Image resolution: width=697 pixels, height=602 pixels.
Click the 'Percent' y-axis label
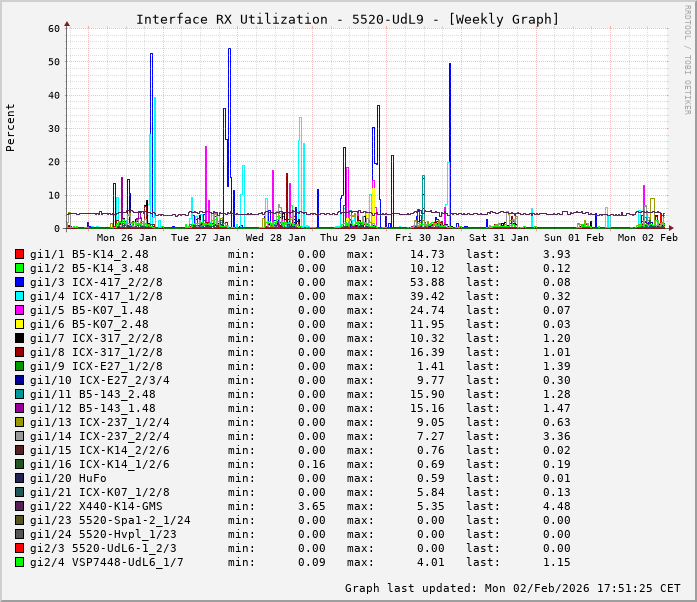click(10, 128)
